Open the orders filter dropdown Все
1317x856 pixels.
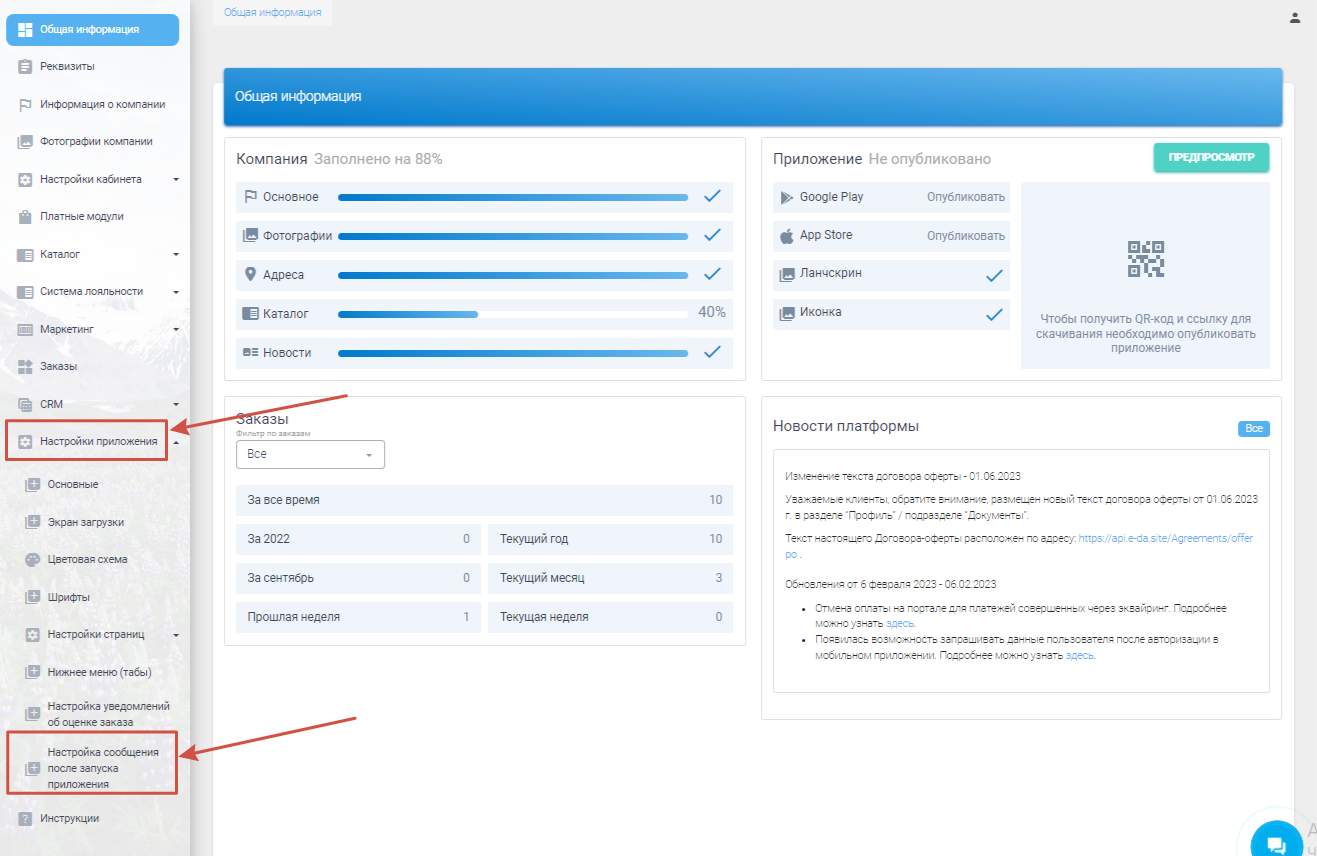[x=310, y=454]
